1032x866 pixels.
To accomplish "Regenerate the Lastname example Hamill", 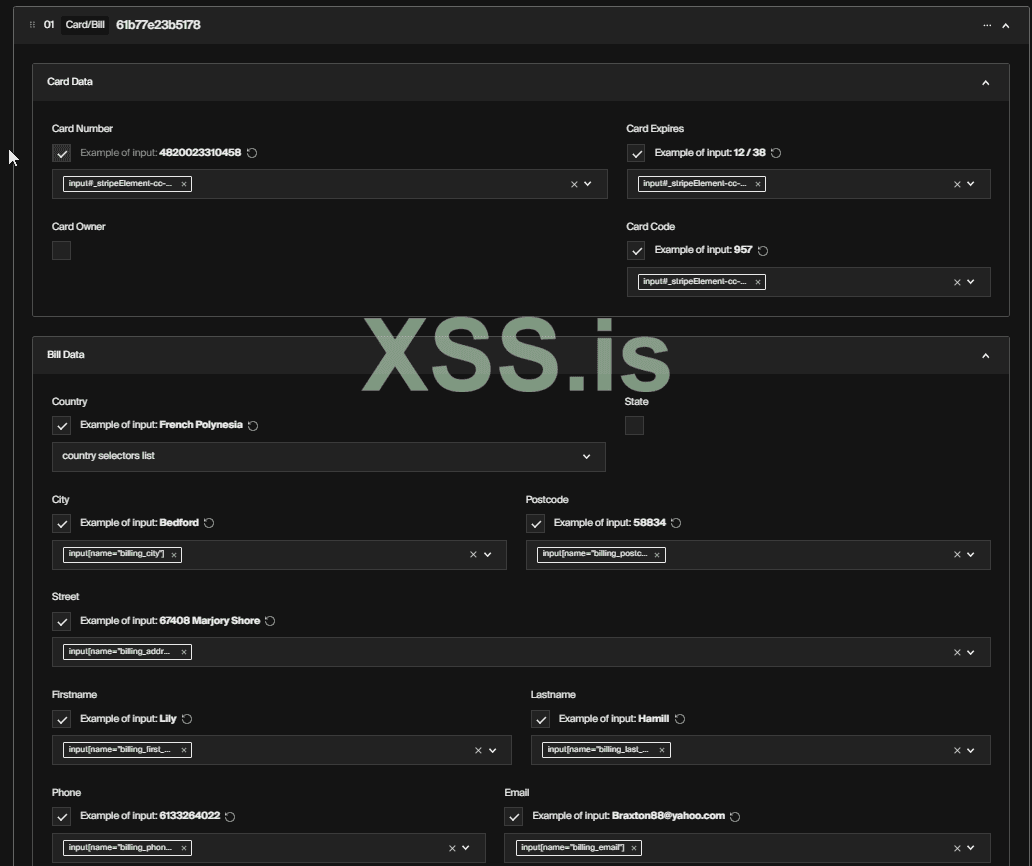I will (x=680, y=719).
